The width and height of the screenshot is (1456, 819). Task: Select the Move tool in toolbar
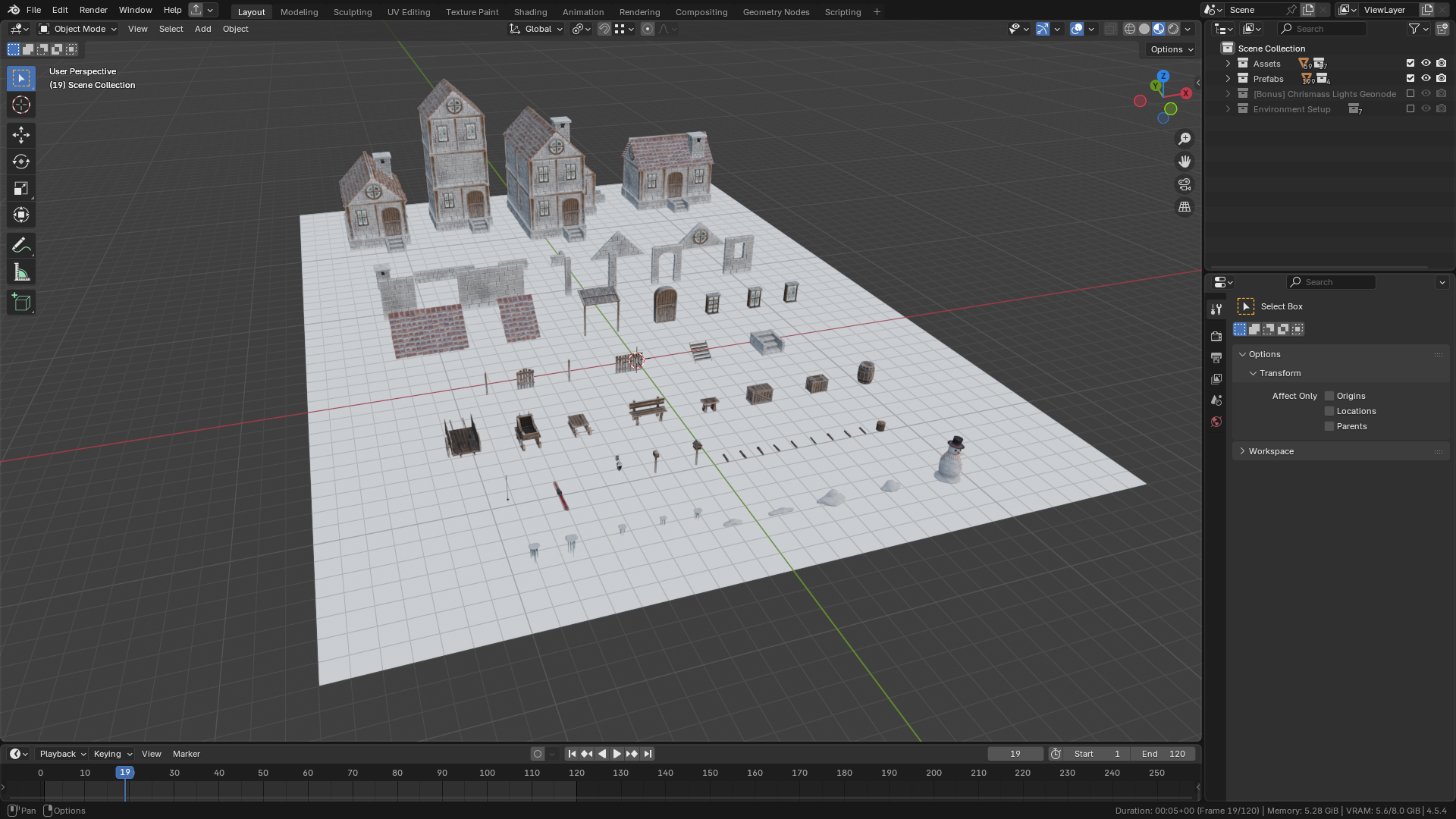20,135
